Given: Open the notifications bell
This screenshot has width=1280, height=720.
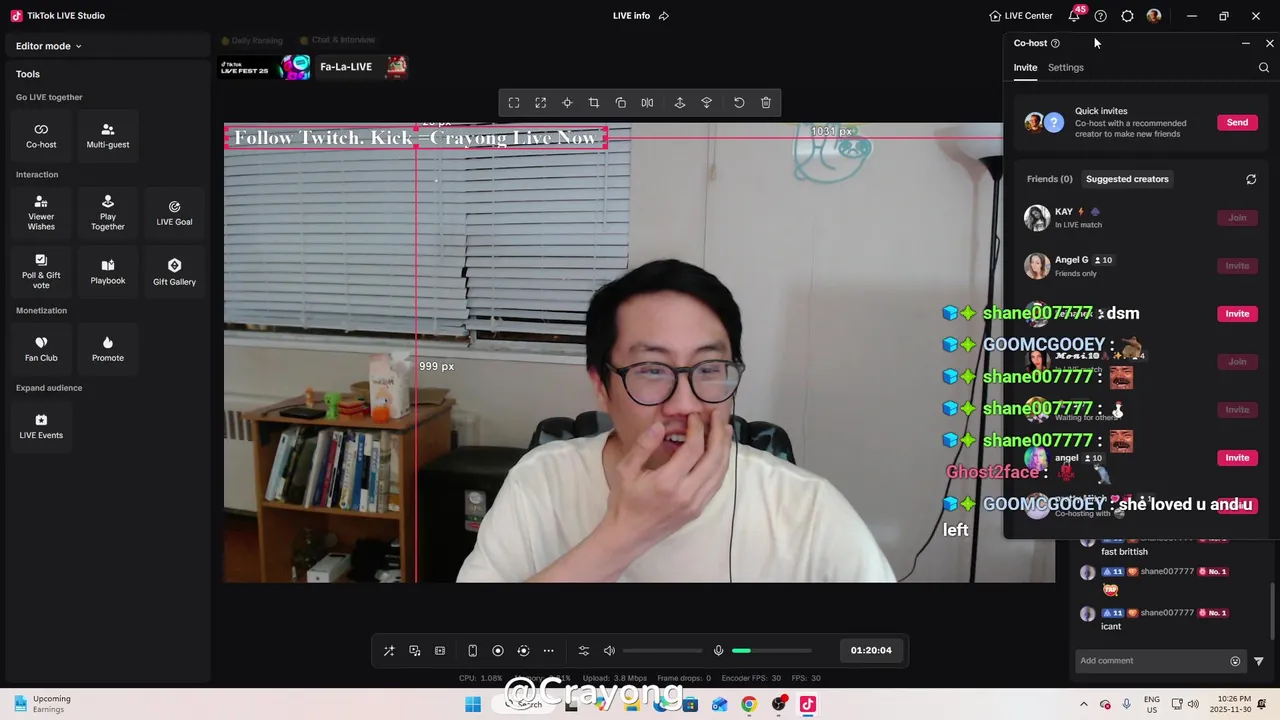Looking at the screenshot, I should click(1074, 16).
